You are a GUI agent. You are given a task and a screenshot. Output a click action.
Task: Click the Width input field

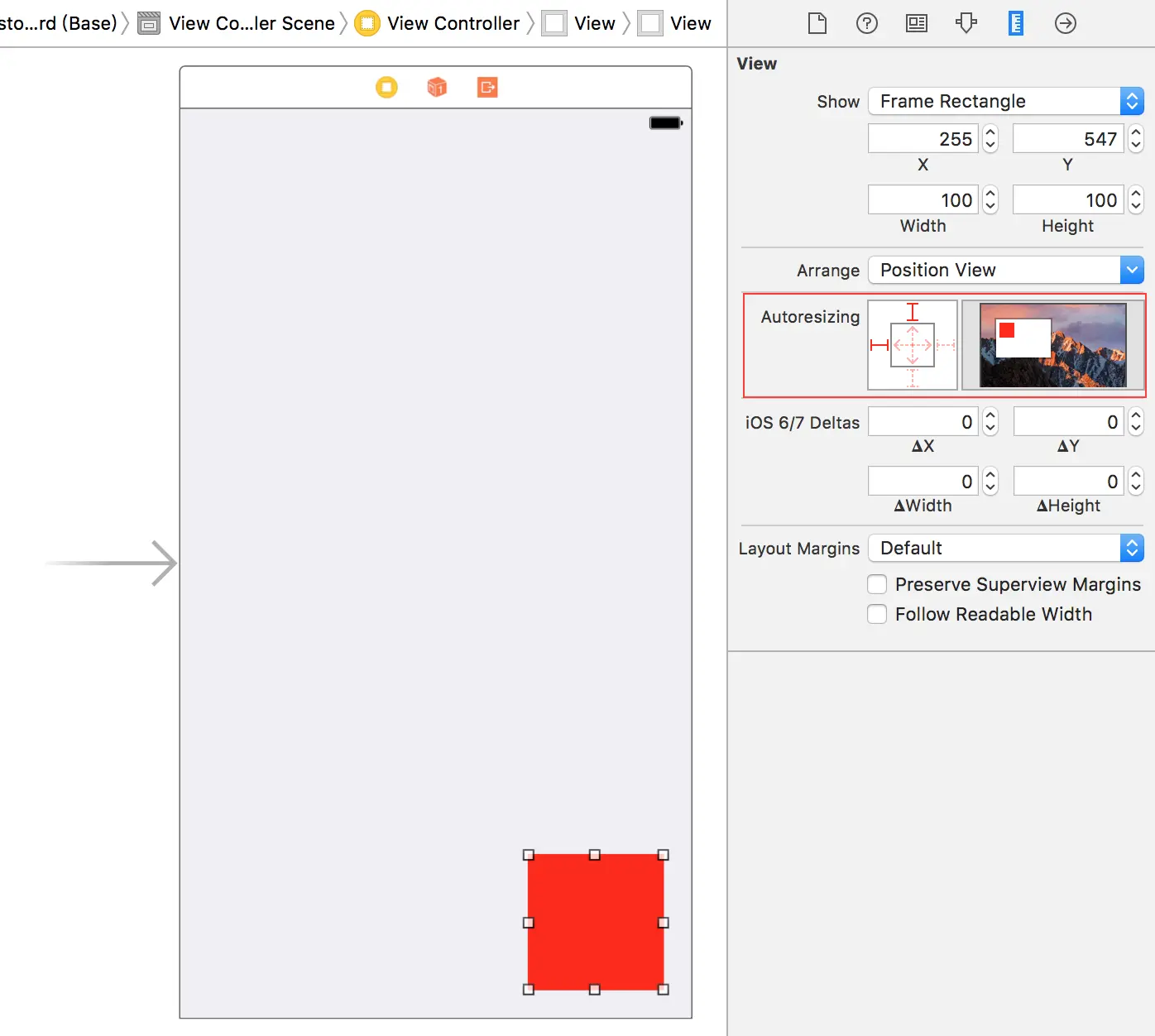pyautogui.click(x=923, y=200)
